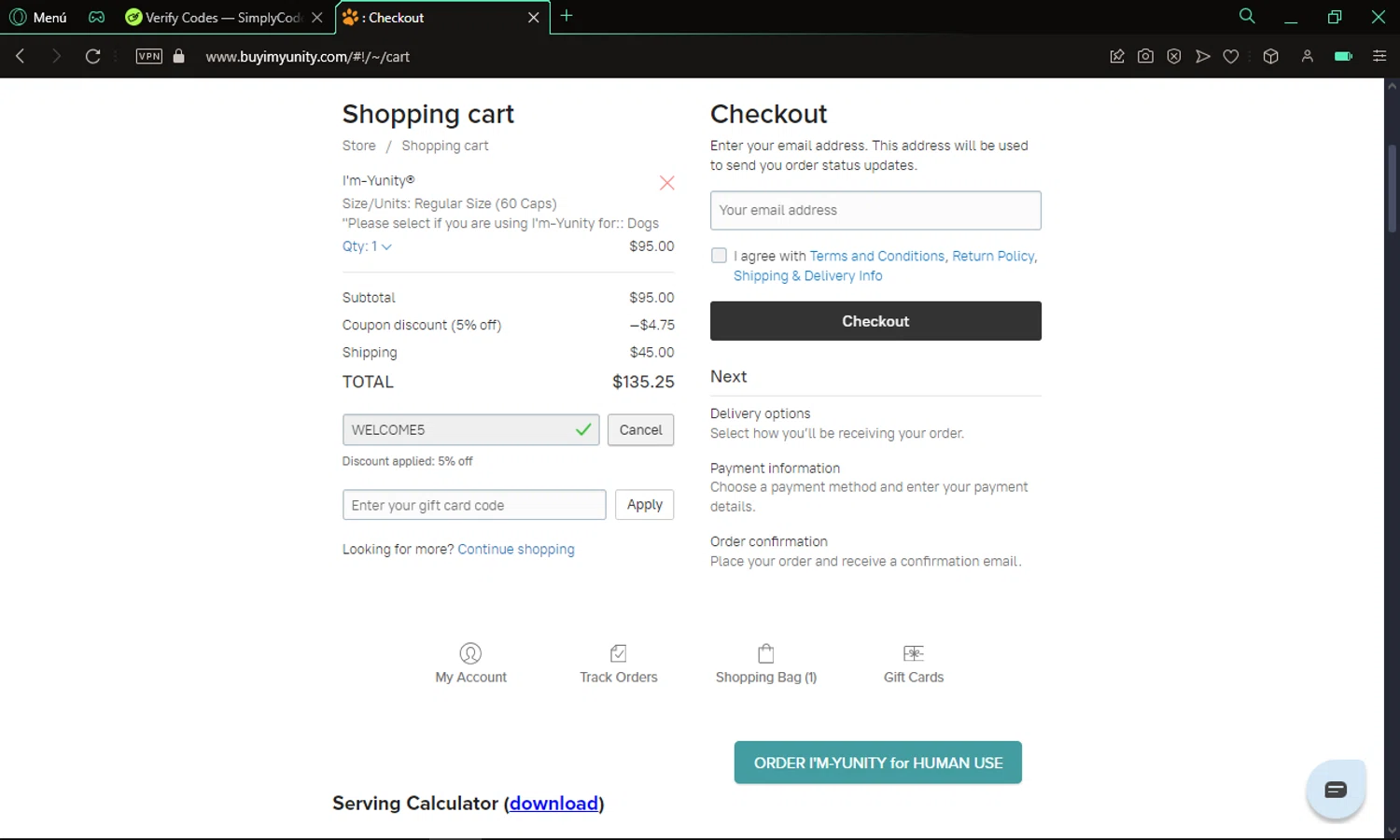Take a snapshot with camera icon

coord(1145,56)
